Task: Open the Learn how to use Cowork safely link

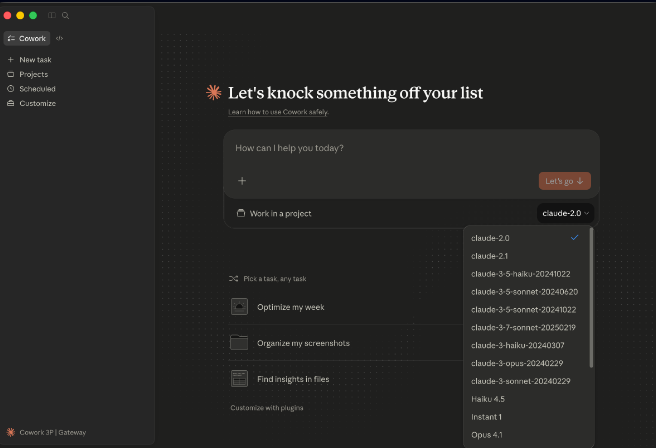Action: 278,112
